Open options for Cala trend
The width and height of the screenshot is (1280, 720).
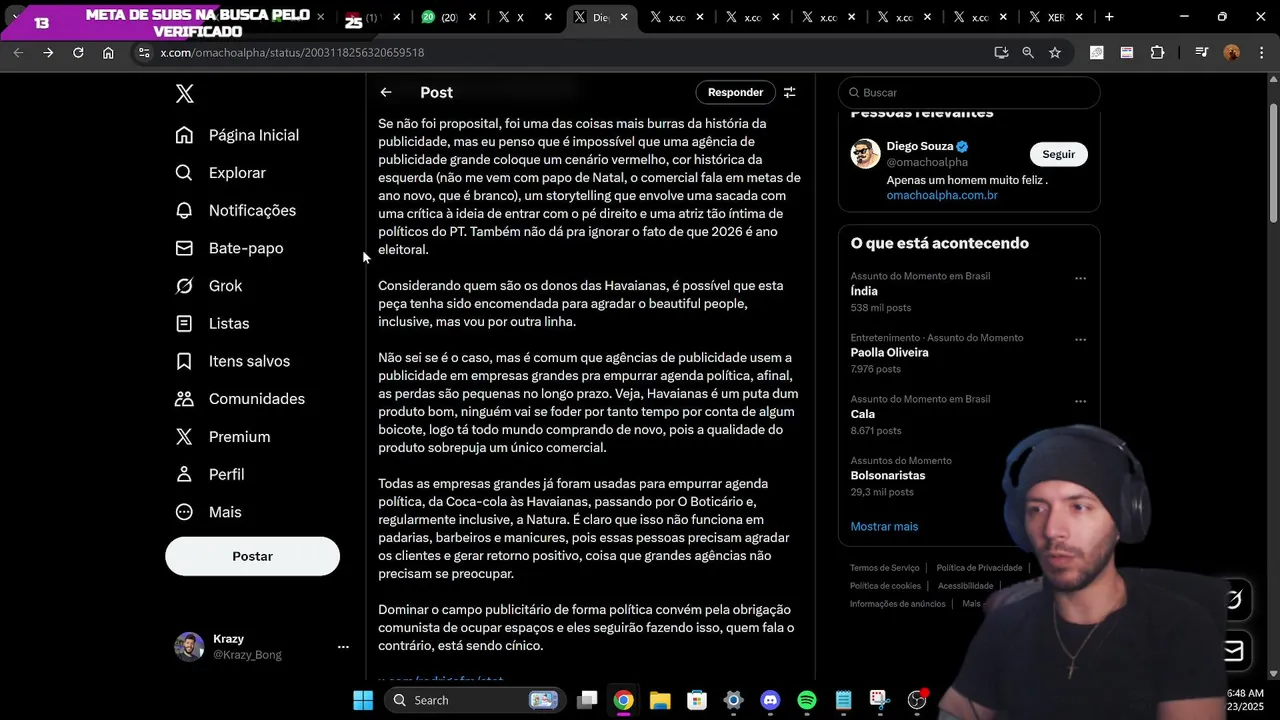click(1080, 401)
